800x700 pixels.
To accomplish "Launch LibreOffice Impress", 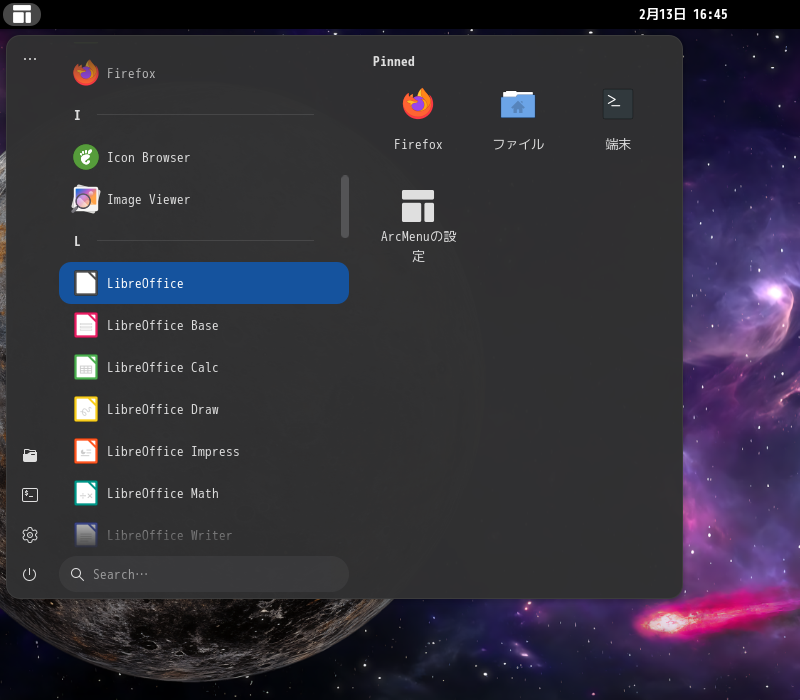I will (204, 452).
